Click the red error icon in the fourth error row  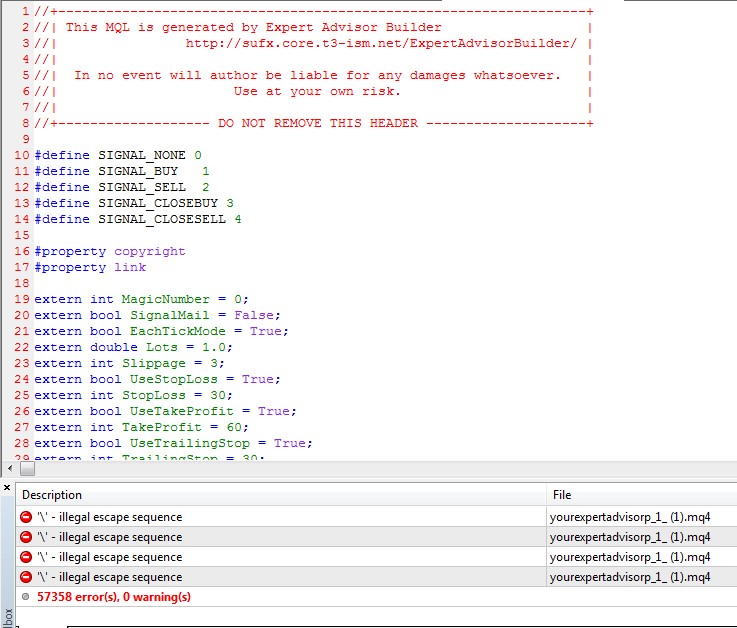[26, 577]
